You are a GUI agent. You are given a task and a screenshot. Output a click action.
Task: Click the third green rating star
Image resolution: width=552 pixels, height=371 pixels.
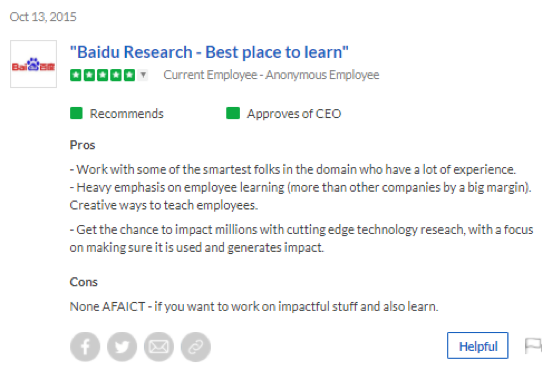(102, 75)
